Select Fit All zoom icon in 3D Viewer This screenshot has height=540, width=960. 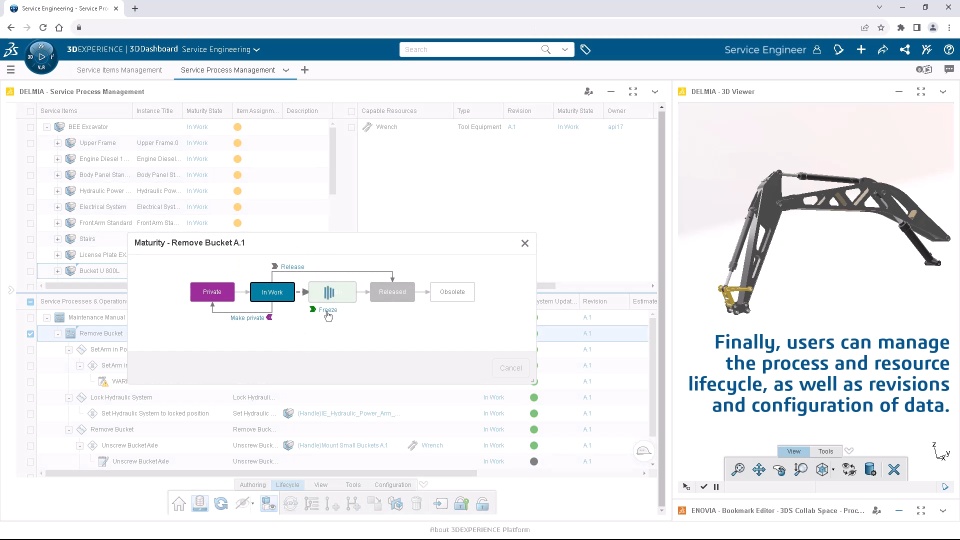tap(738, 470)
